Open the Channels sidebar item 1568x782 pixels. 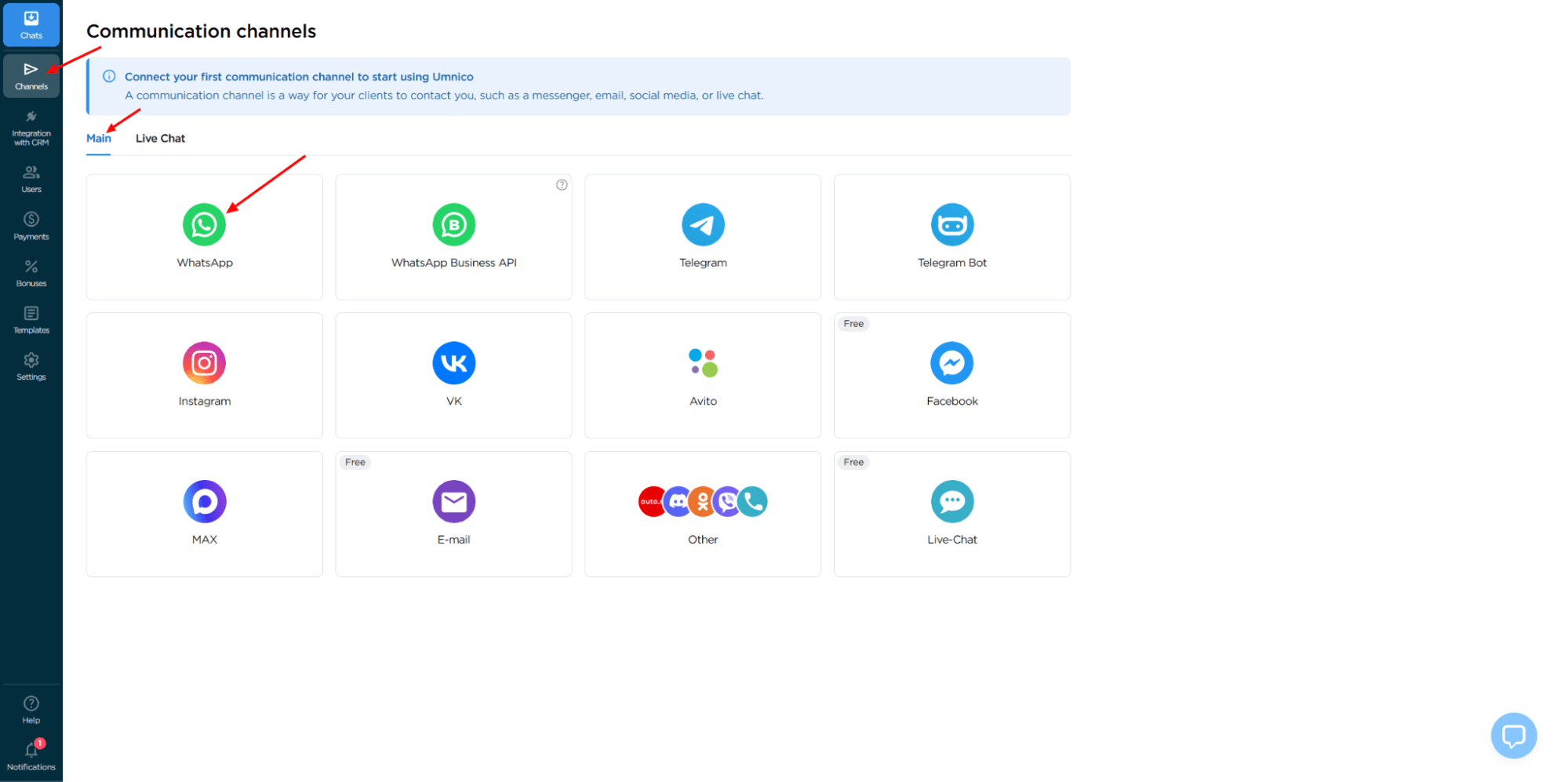tap(31, 75)
